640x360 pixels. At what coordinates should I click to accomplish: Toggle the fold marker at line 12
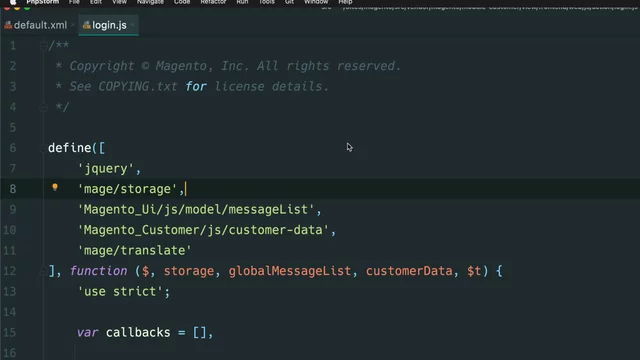coord(43,271)
